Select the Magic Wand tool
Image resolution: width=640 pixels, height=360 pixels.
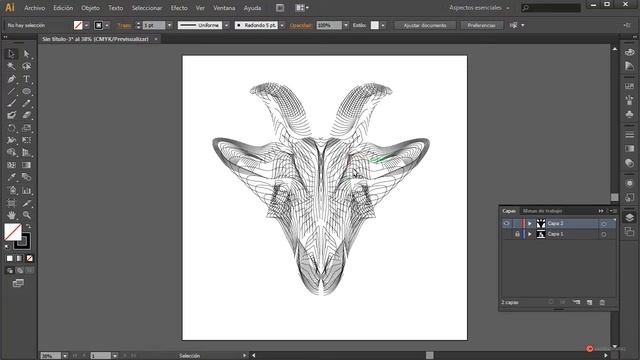point(11,66)
